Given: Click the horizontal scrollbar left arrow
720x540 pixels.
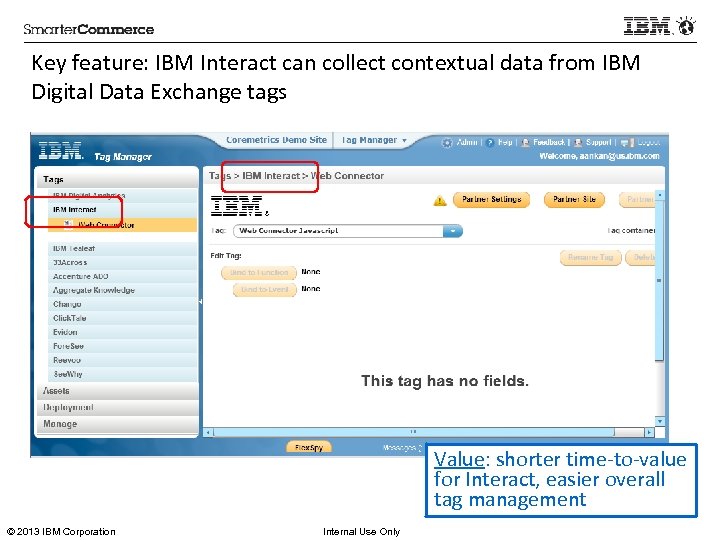Looking at the screenshot, I should pyautogui.click(x=208, y=432).
